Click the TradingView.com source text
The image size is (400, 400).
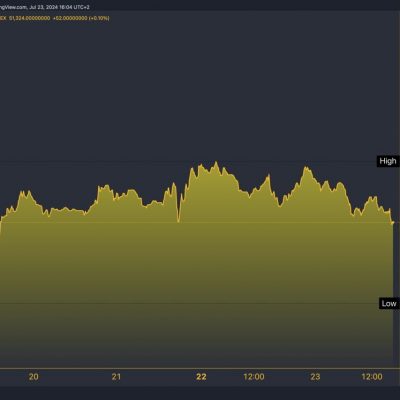coord(13,7)
